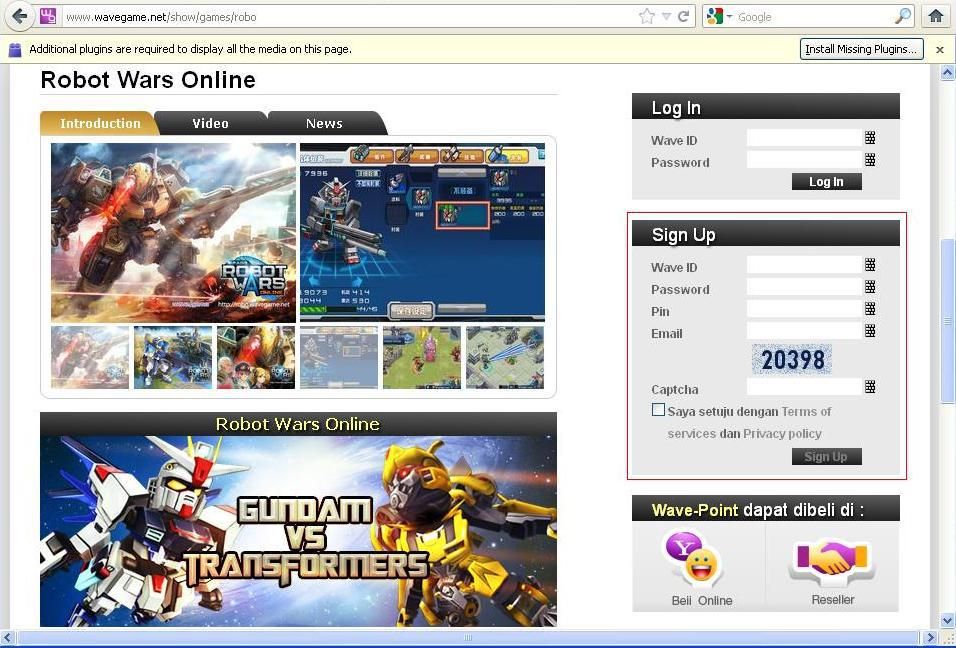The width and height of the screenshot is (956, 648).
Task: Focus the Log In Password field
Action: click(x=804, y=160)
